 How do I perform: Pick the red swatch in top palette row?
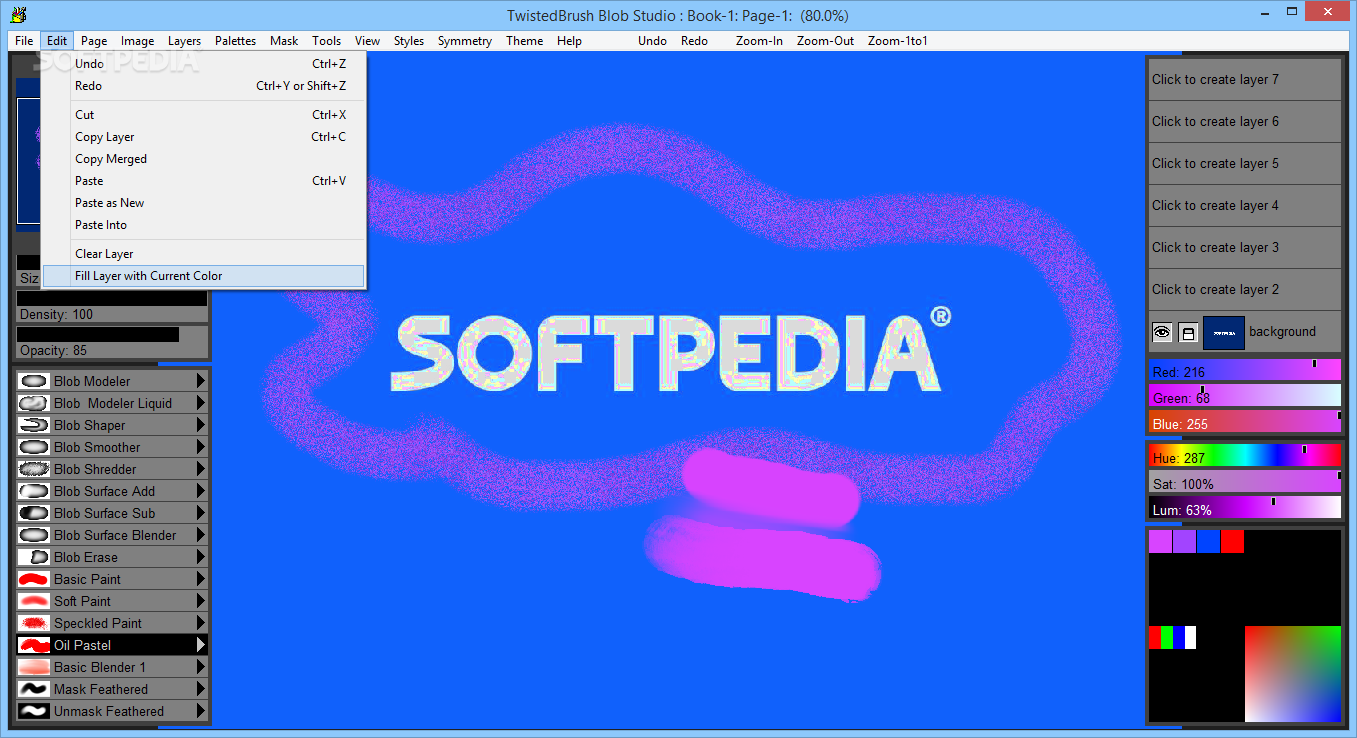pos(1232,541)
